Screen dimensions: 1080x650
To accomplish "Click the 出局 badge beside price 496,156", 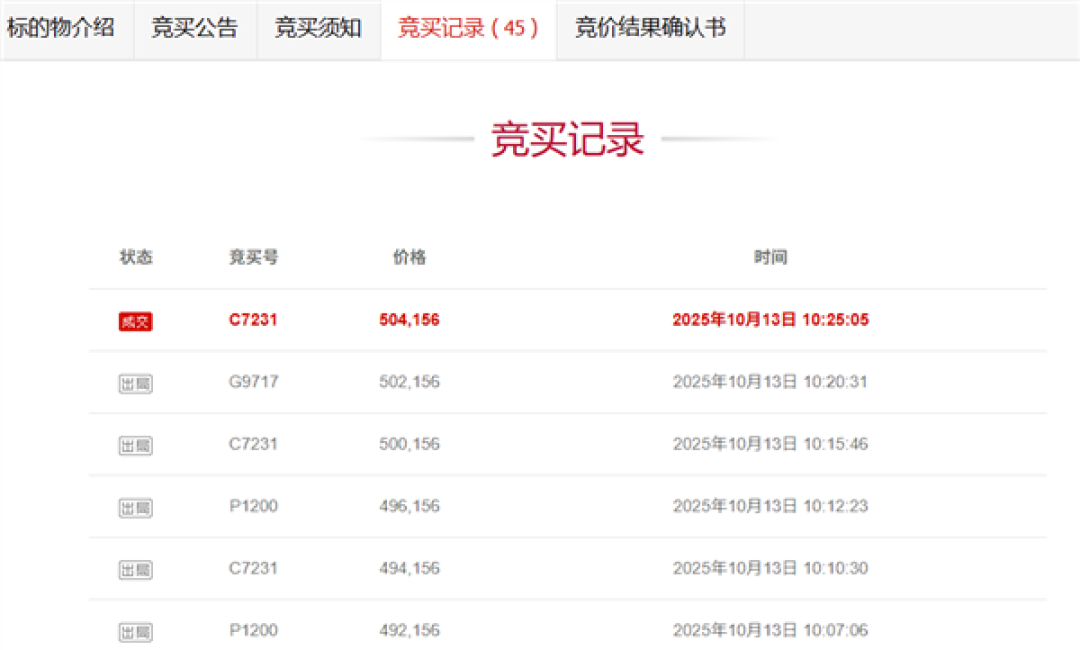I will (x=135, y=507).
